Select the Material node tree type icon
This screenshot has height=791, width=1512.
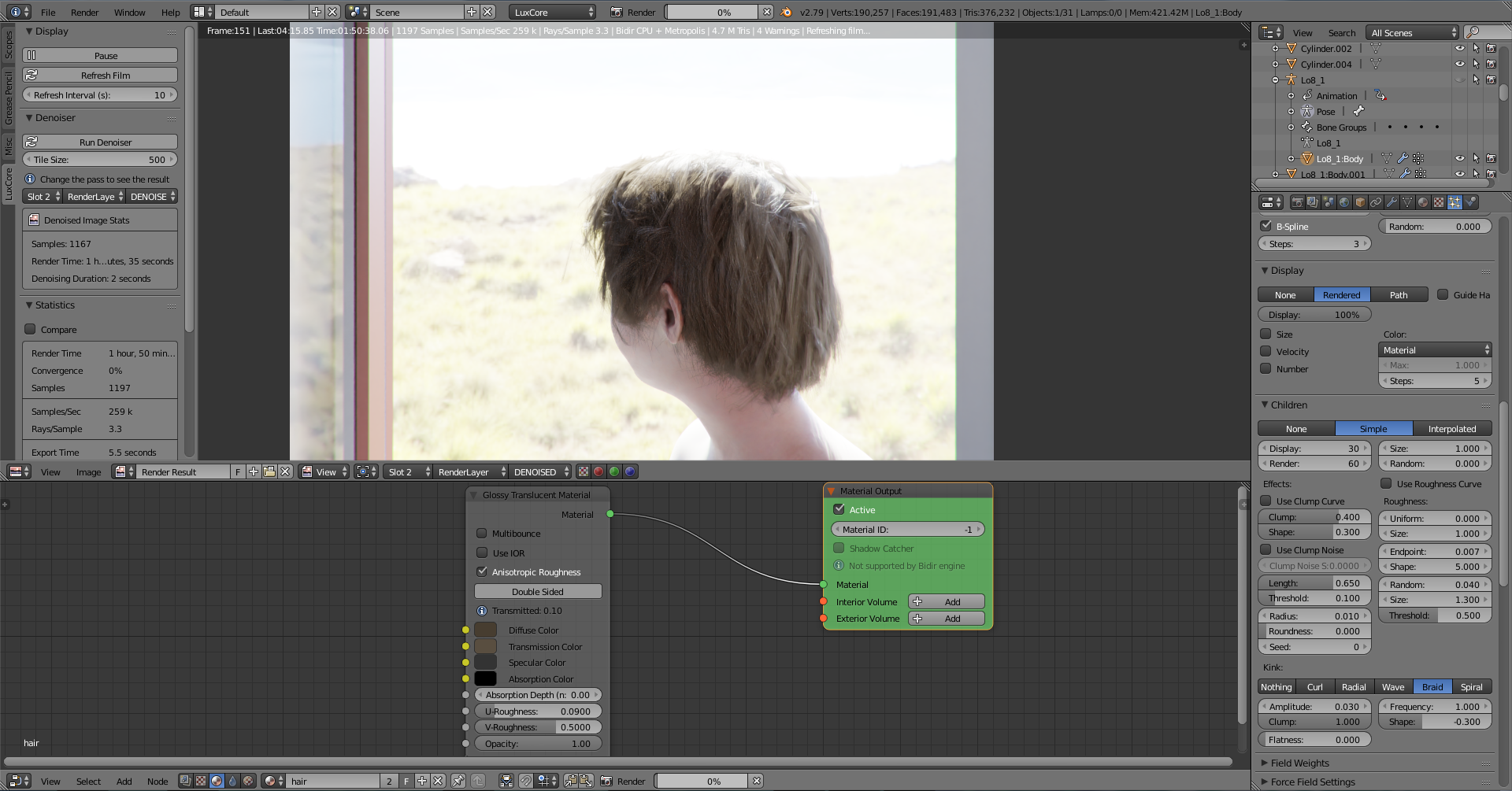(x=217, y=781)
